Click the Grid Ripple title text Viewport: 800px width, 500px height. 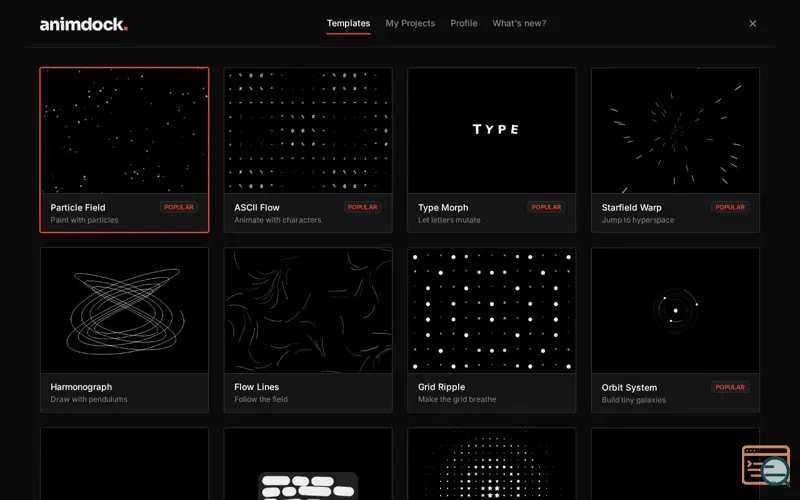441,387
